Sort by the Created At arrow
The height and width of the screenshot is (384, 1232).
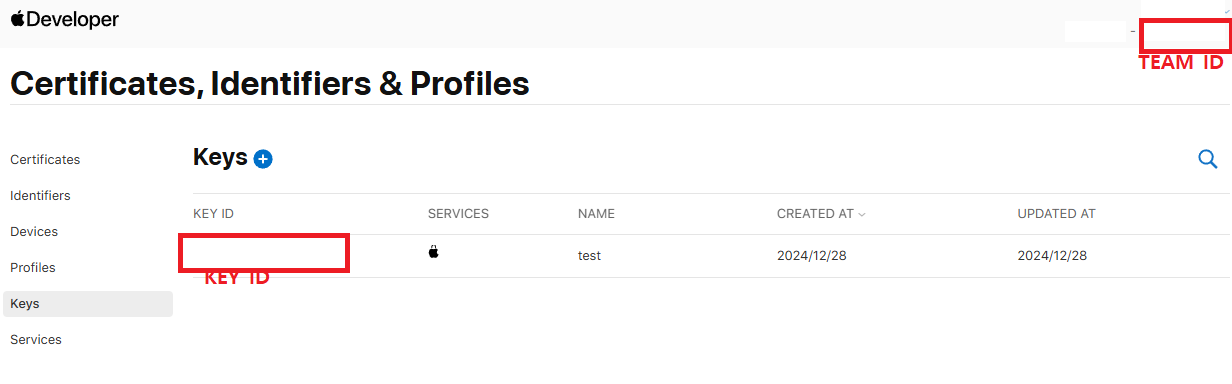pyautogui.click(x=862, y=214)
